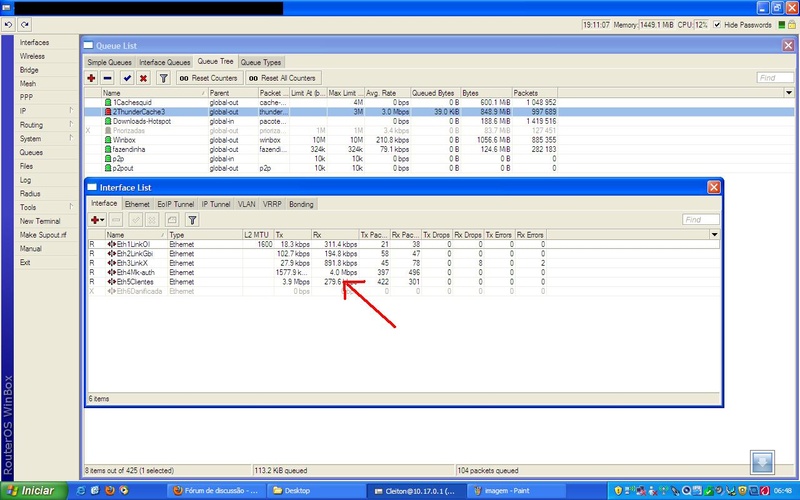Click the redo arrow in WinBox toolbar

pos(24,23)
